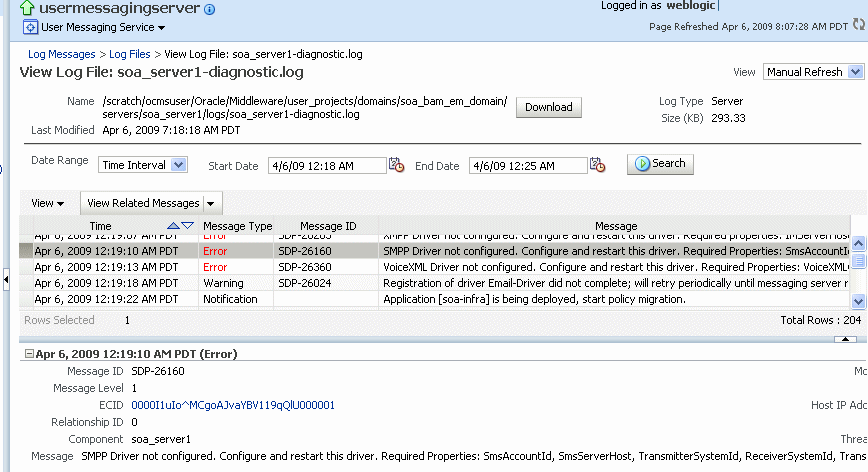Expand the View Related Messages dropdown arrow

pos(211,204)
